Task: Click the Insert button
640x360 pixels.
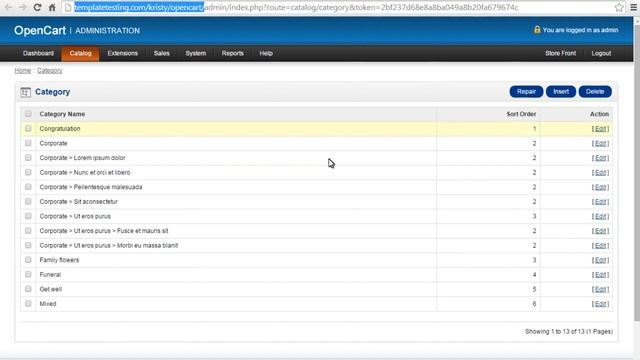Action: (561, 92)
